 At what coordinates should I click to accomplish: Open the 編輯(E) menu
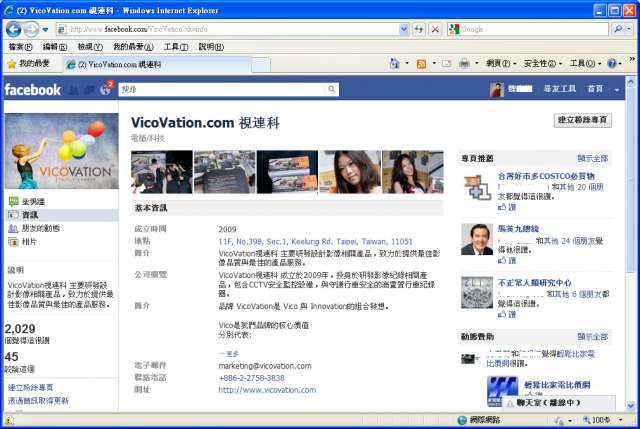(x=55, y=47)
